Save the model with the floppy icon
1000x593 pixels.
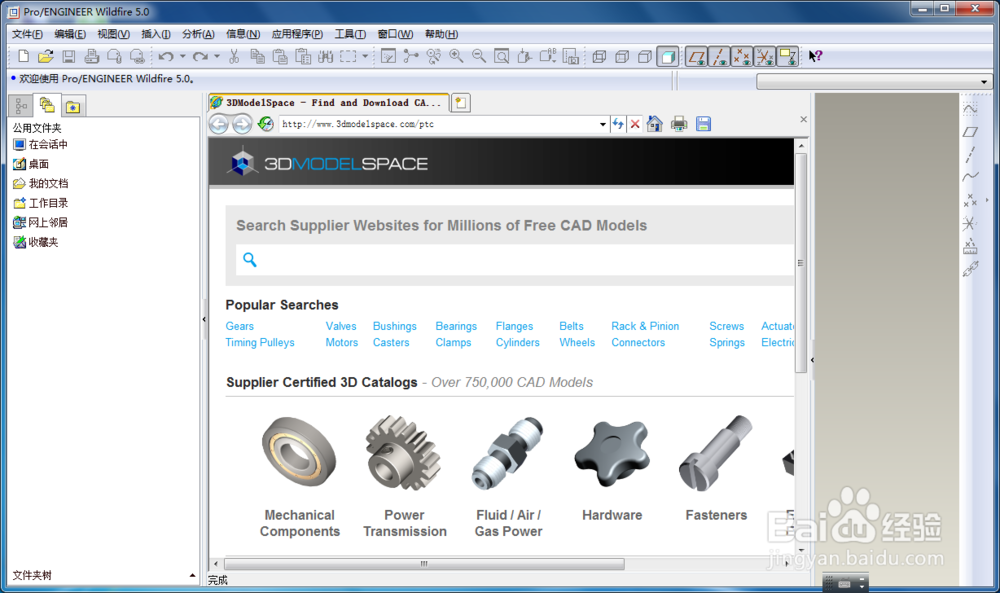68,57
